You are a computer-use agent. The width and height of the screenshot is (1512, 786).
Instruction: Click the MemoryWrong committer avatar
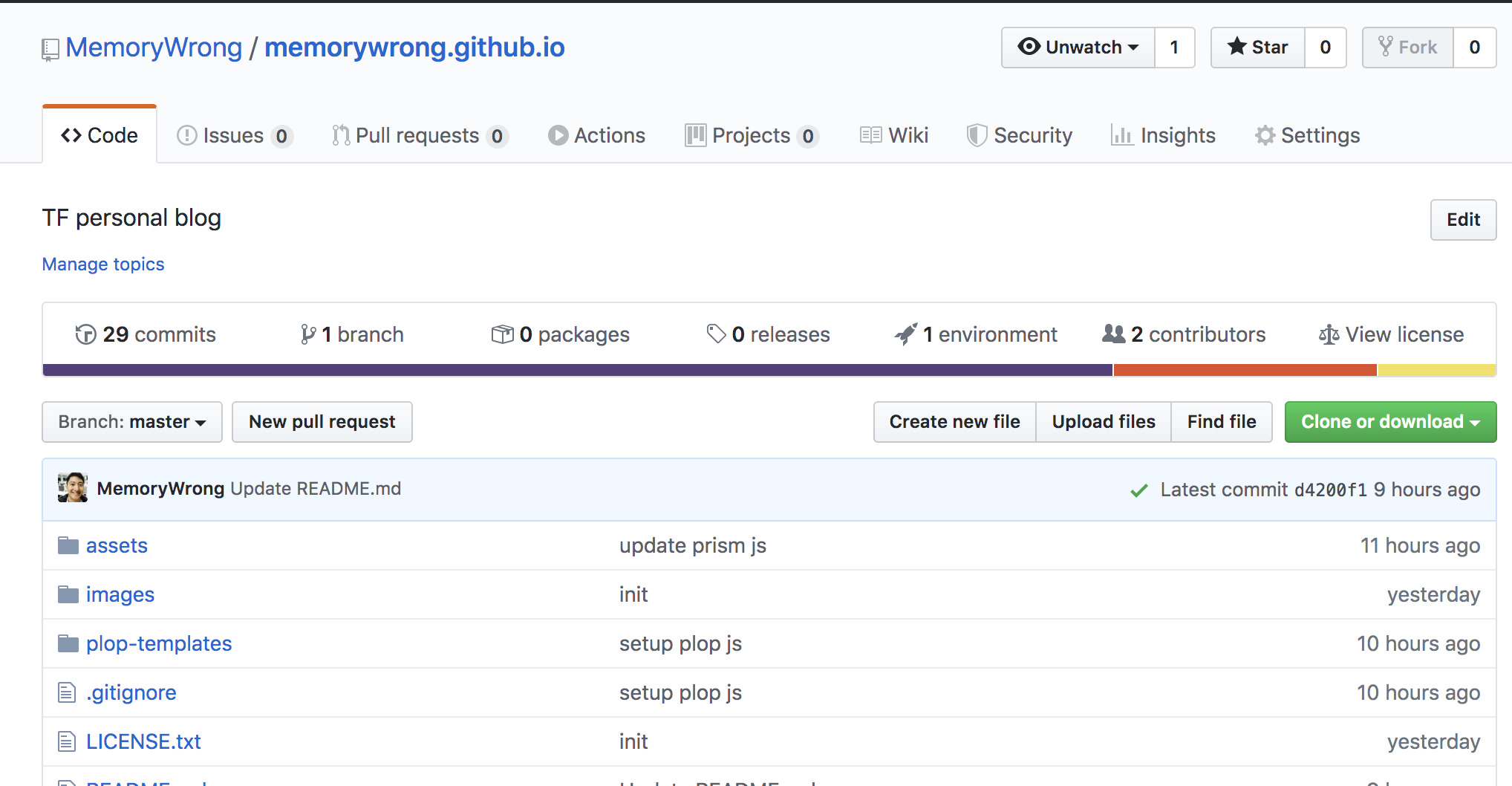pyautogui.click(x=73, y=488)
